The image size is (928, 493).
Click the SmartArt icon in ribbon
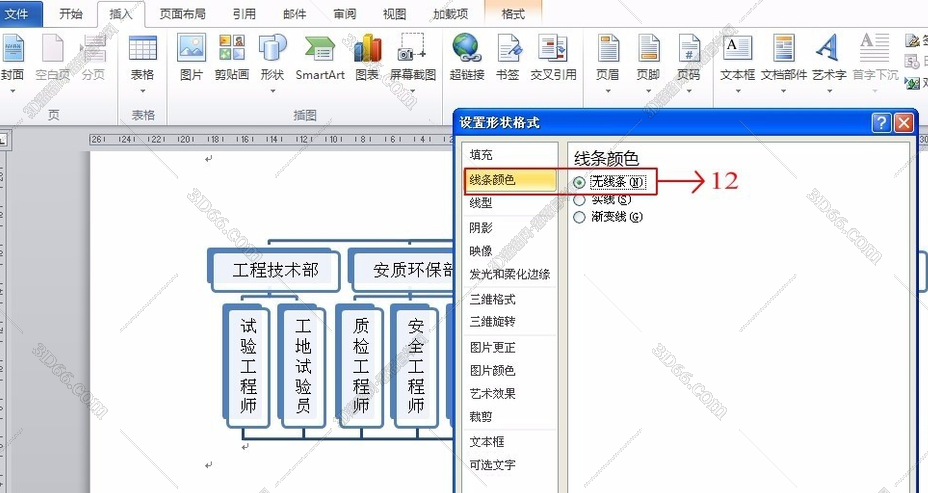click(x=320, y=56)
